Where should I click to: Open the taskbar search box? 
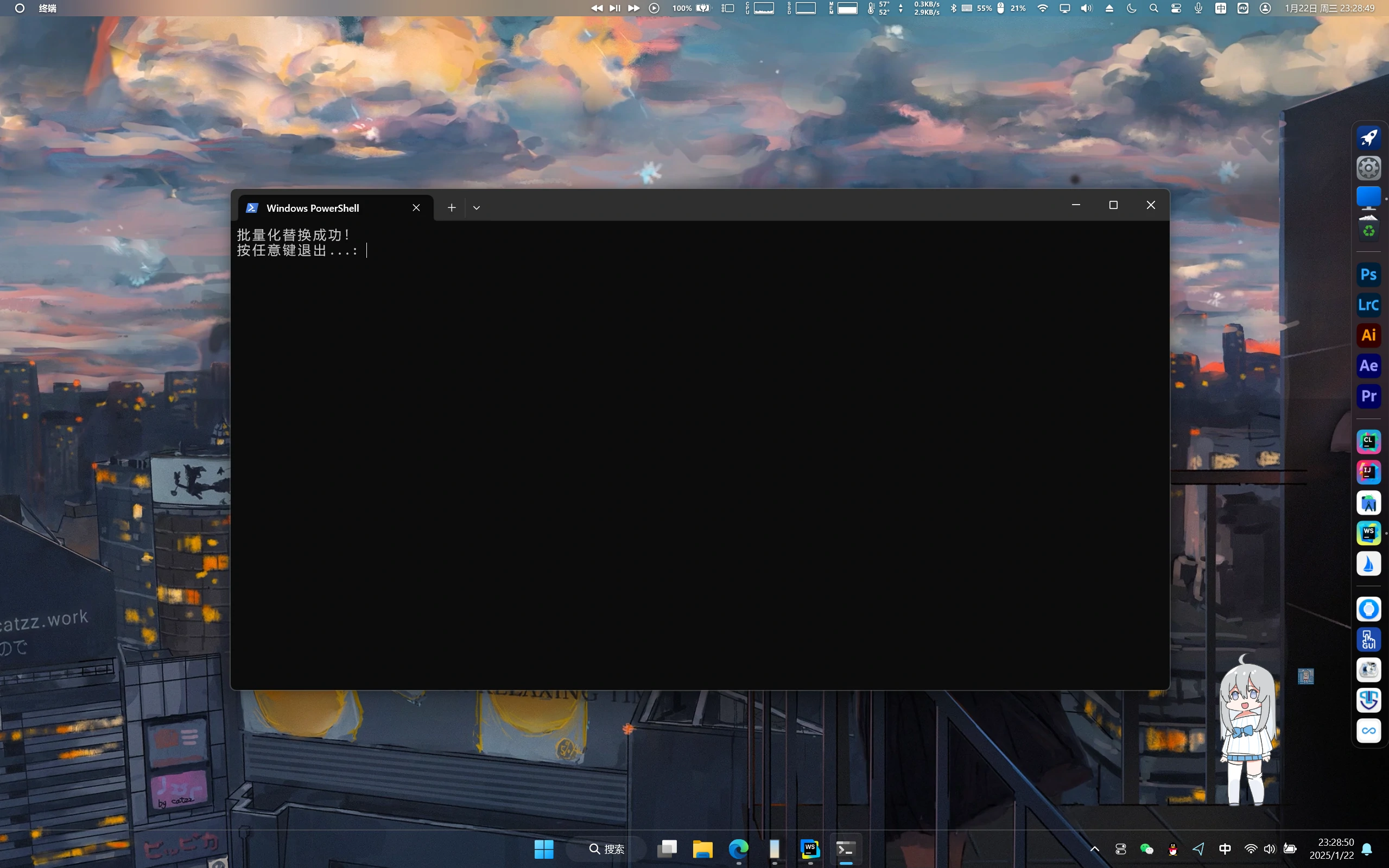(x=607, y=849)
